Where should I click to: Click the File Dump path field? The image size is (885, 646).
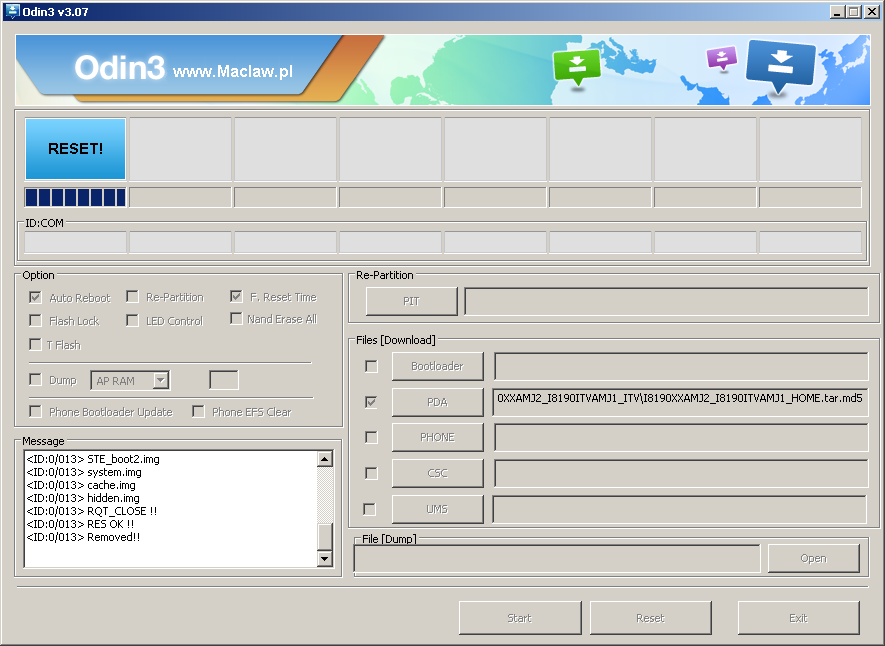pos(557,559)
